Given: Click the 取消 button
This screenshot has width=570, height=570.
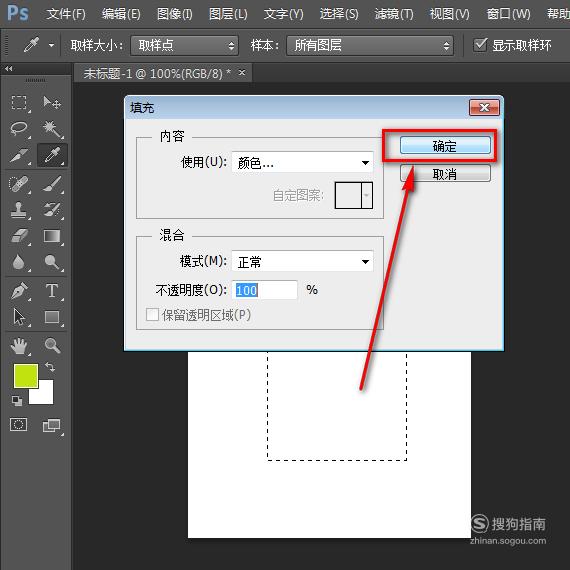Looking at the screenshot, I should 445,173.
